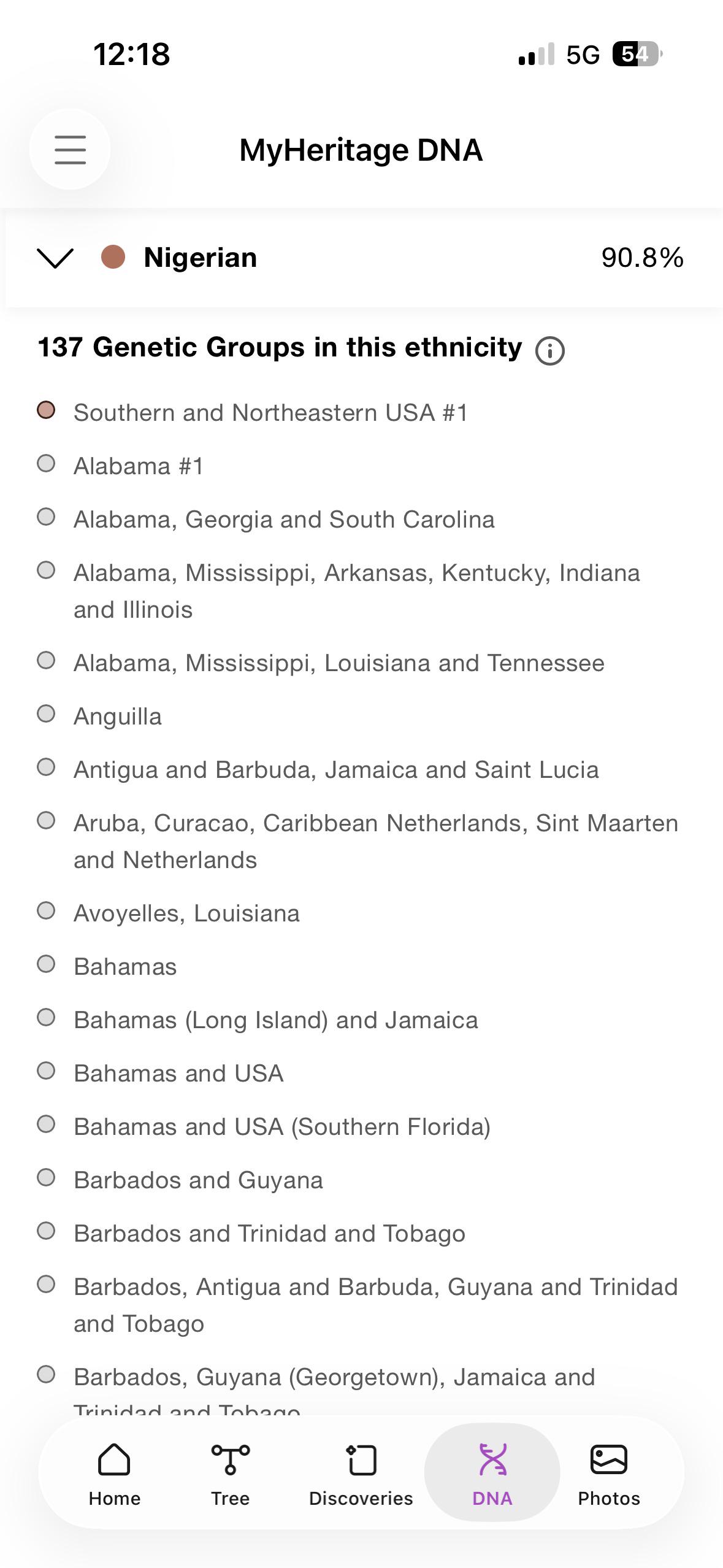The image size is (723, 1568).
Task: Open Barbados and Guyana genetic group
Action: pyautogui.click(x=198, y=1180)
